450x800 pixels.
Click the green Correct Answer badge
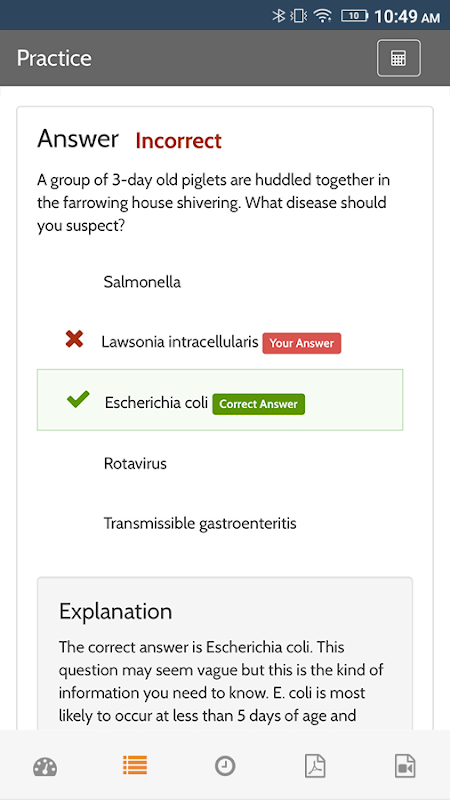coord(259,404)
